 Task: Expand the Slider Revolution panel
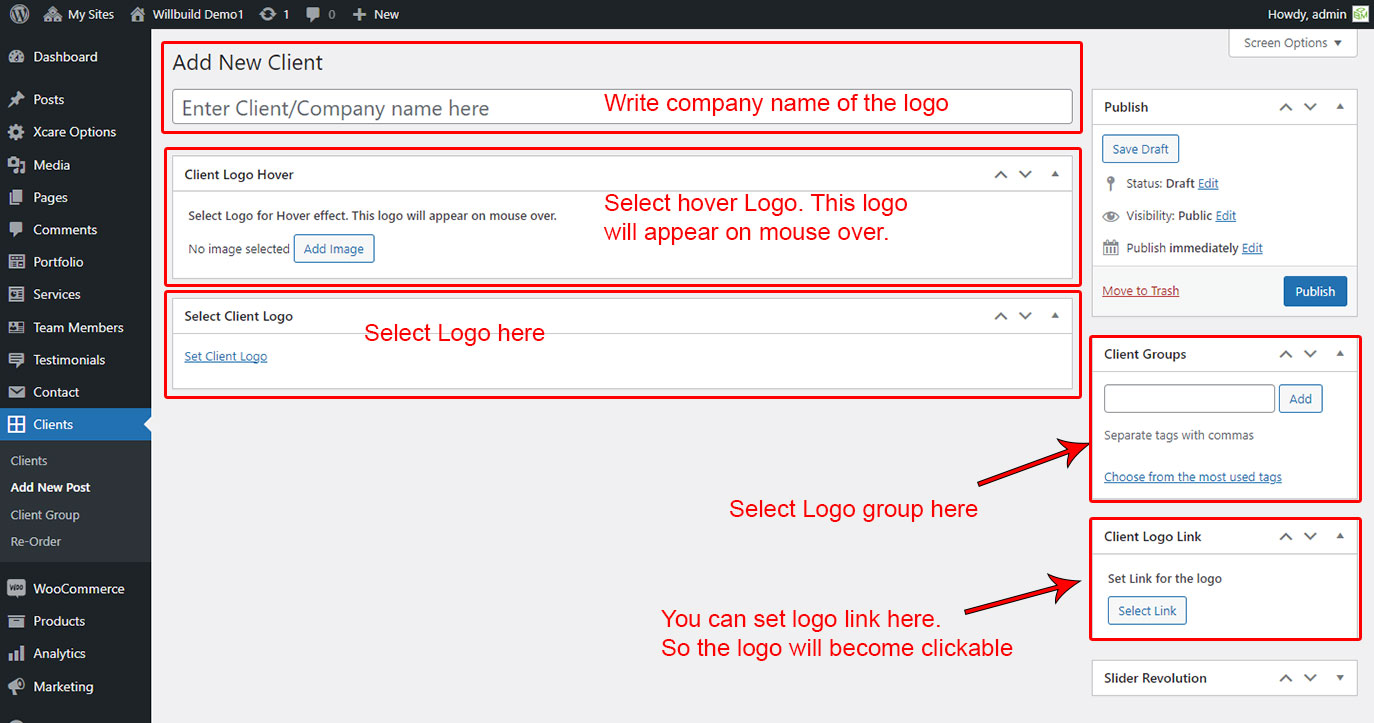tap(1340, 678)
